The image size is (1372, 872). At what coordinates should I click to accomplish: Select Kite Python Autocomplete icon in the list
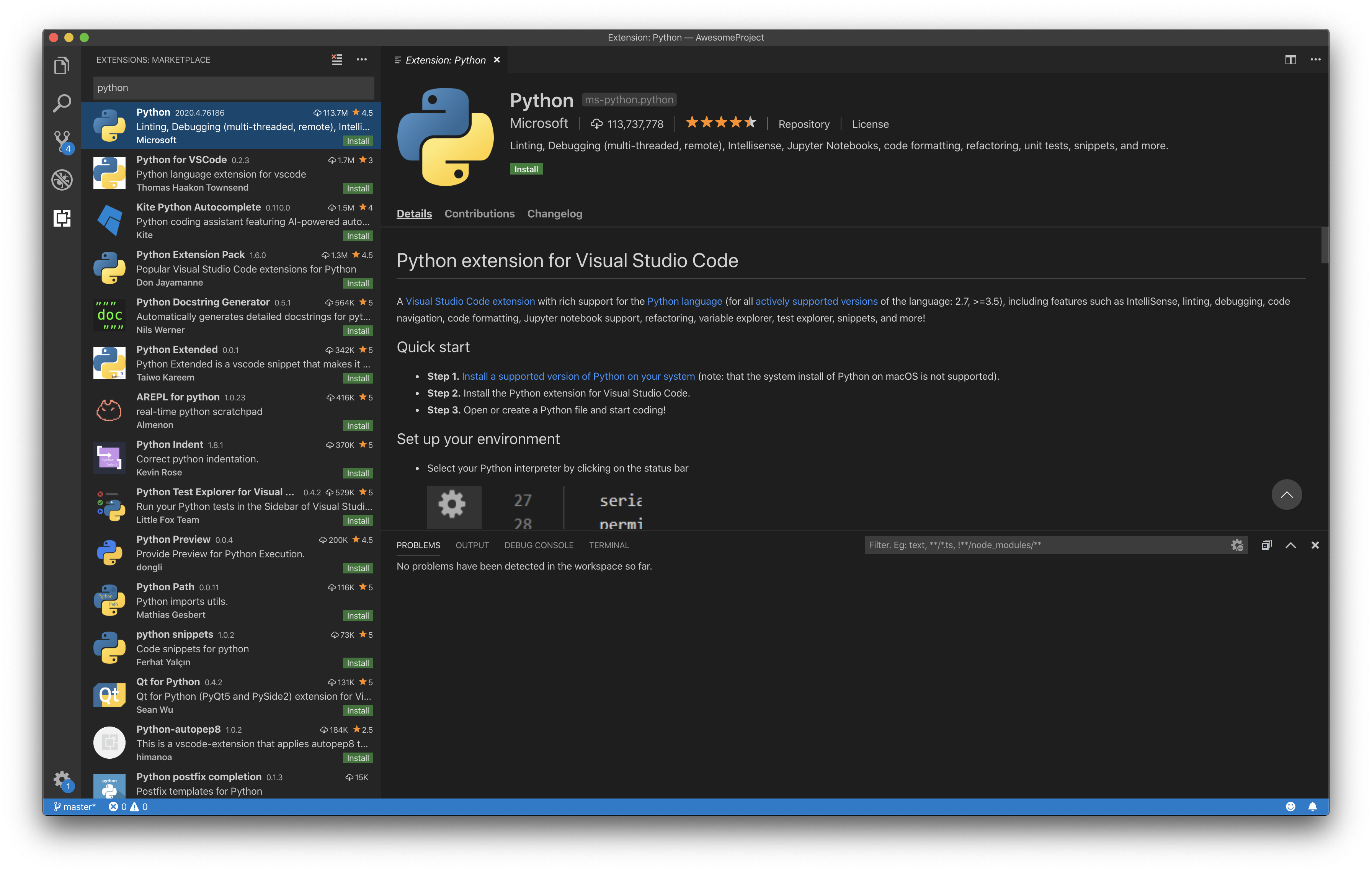click(109, 220)
